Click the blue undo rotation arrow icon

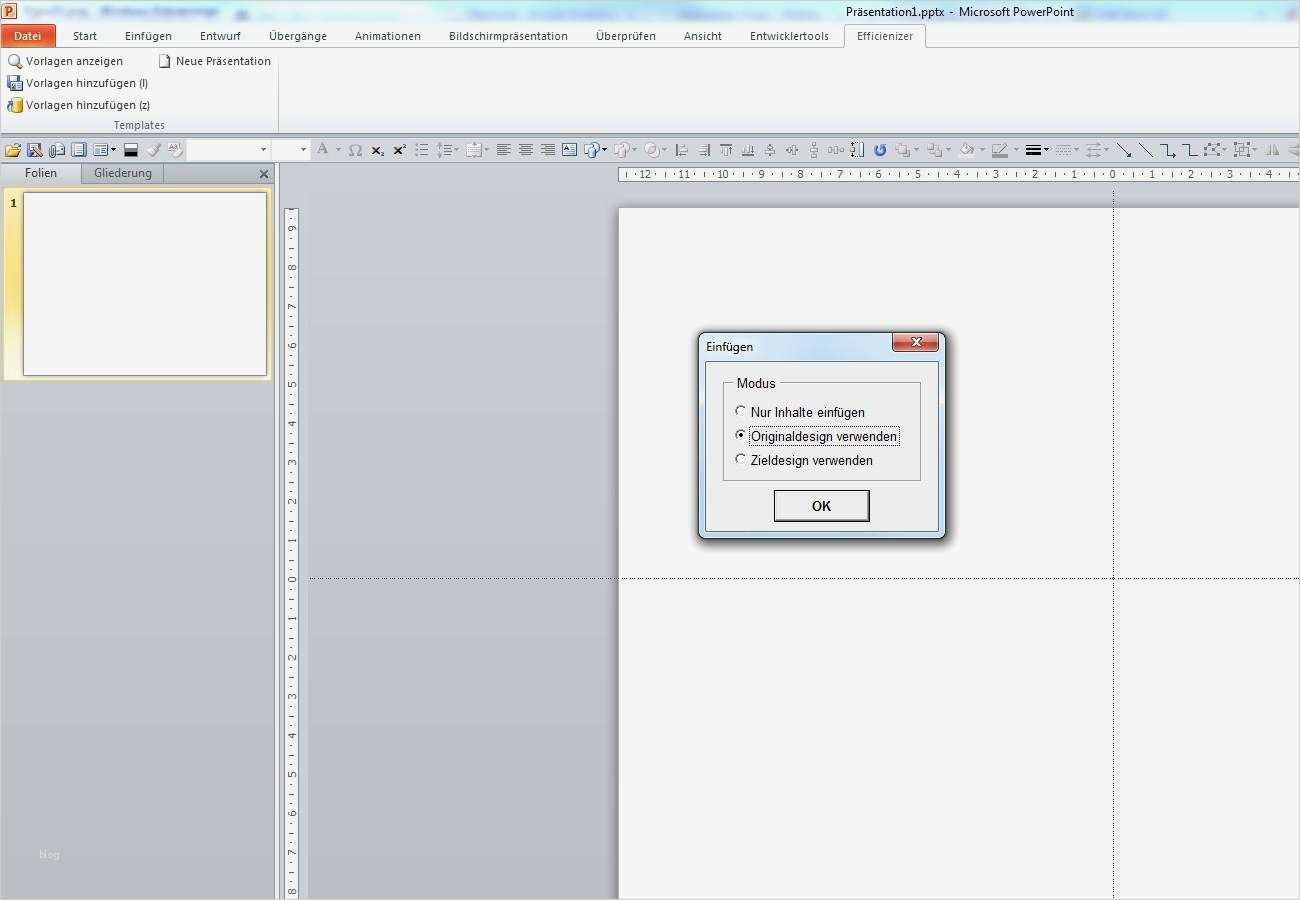[879, 150]
